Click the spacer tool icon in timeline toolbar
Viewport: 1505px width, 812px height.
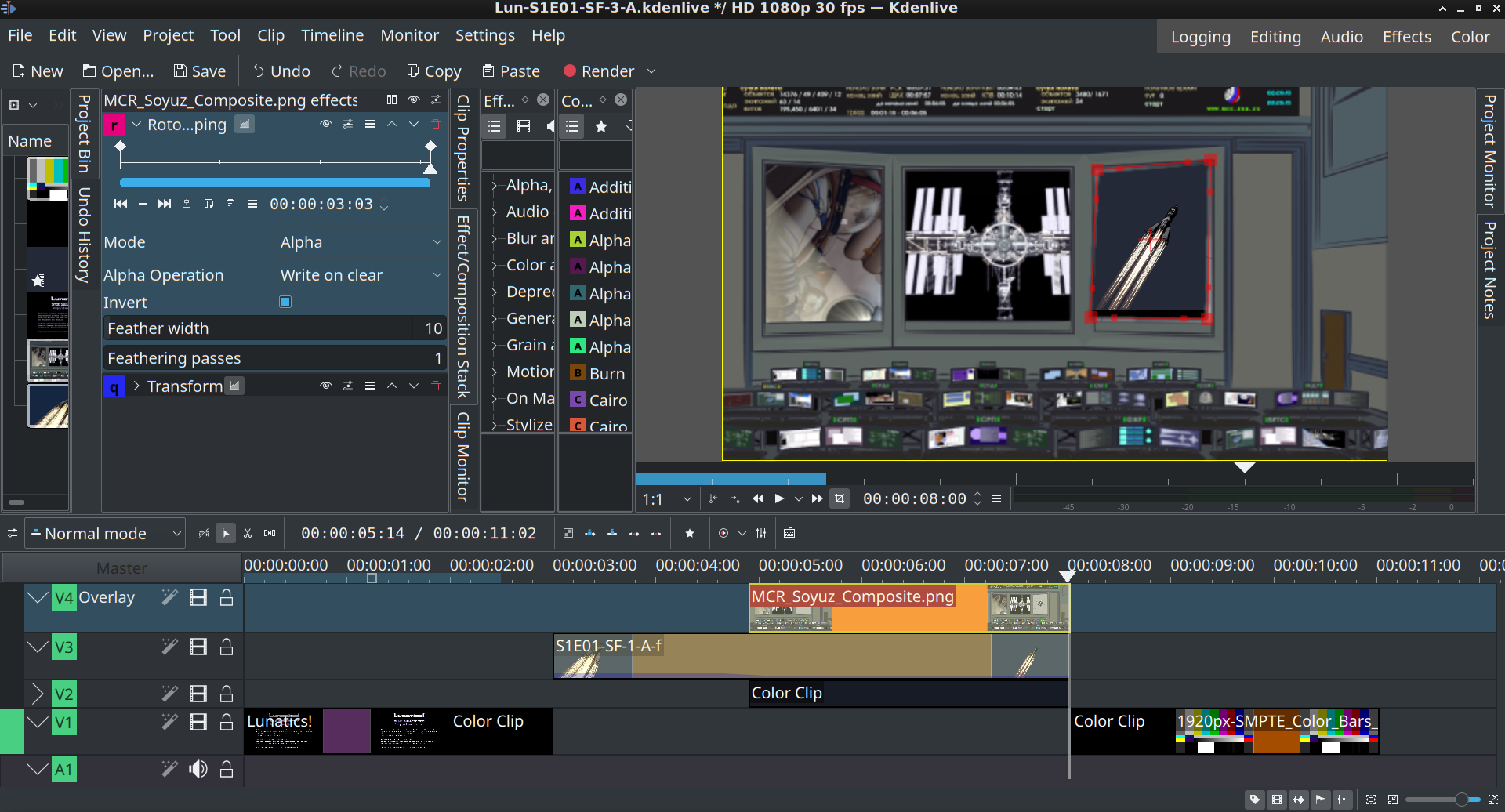tap(270, 534)
